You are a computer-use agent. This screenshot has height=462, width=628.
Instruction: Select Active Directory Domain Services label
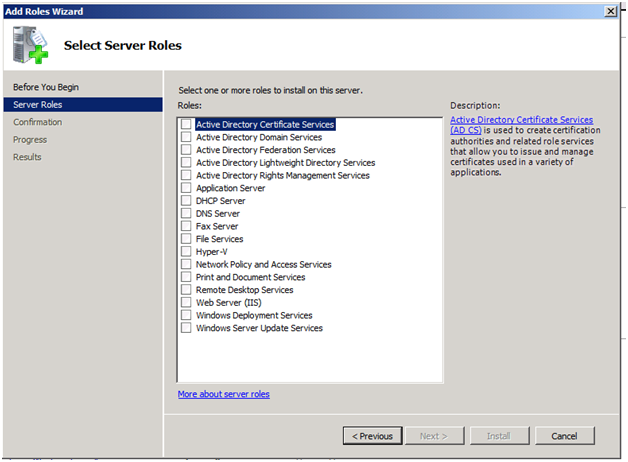pos(259,137)
